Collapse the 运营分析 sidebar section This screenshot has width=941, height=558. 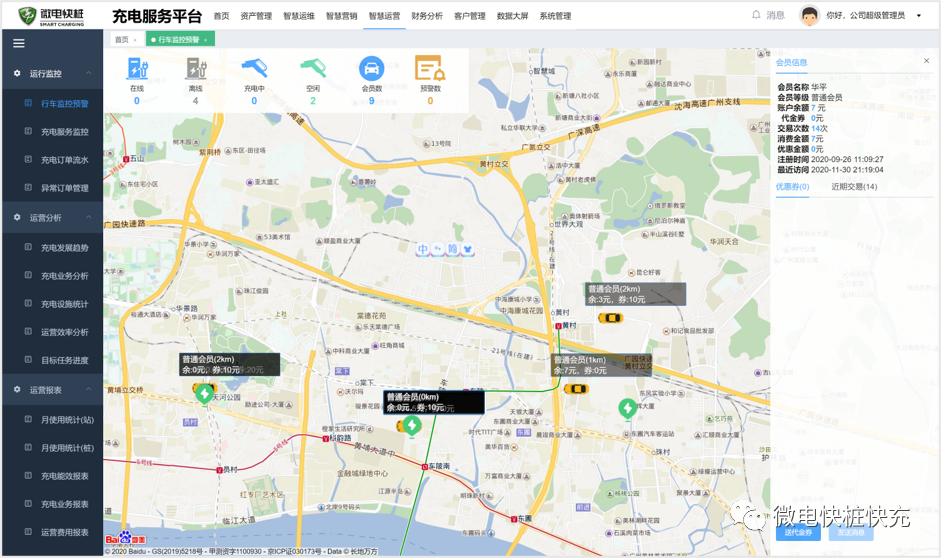pos(89,217)
